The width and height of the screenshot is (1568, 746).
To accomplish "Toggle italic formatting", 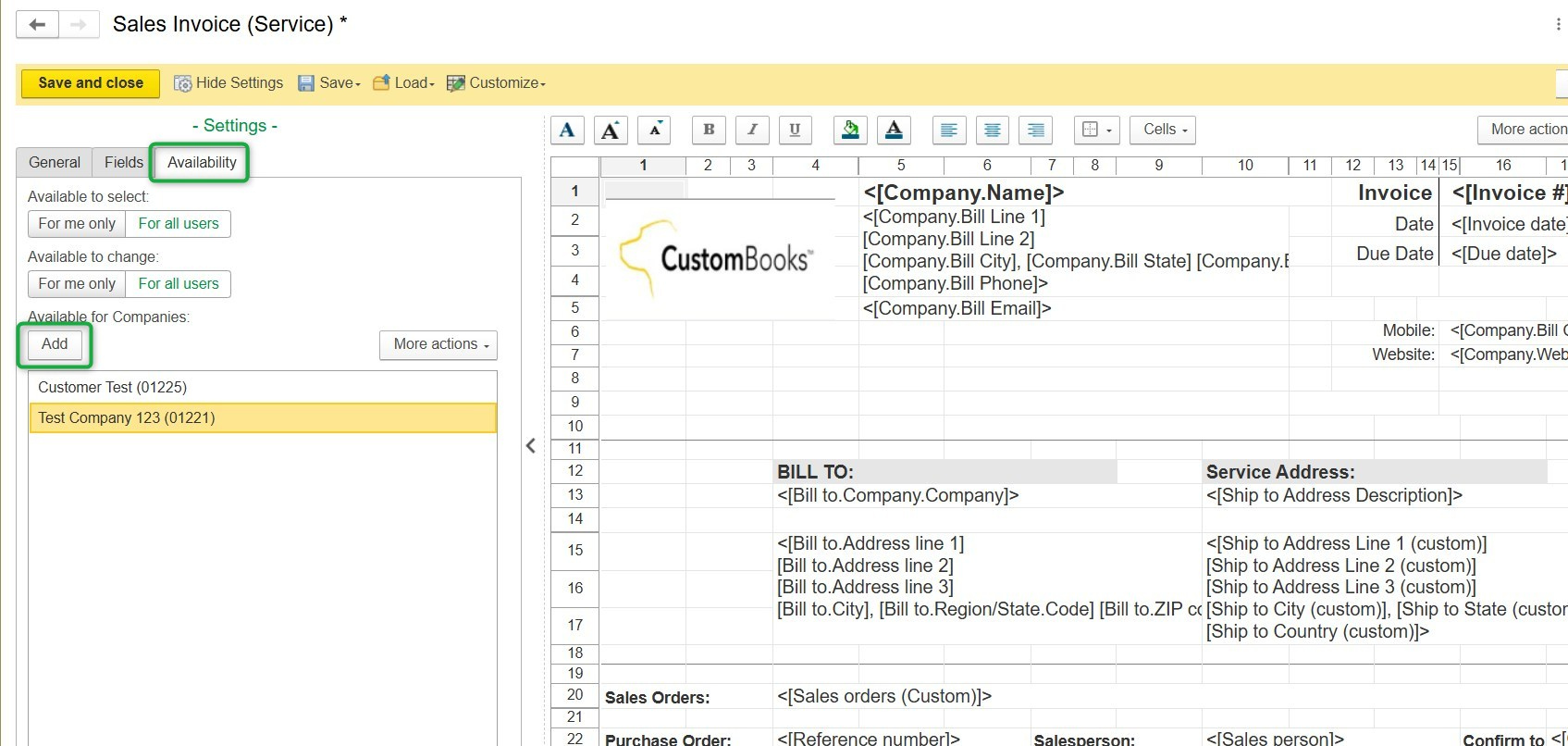I will click(752, 131).
